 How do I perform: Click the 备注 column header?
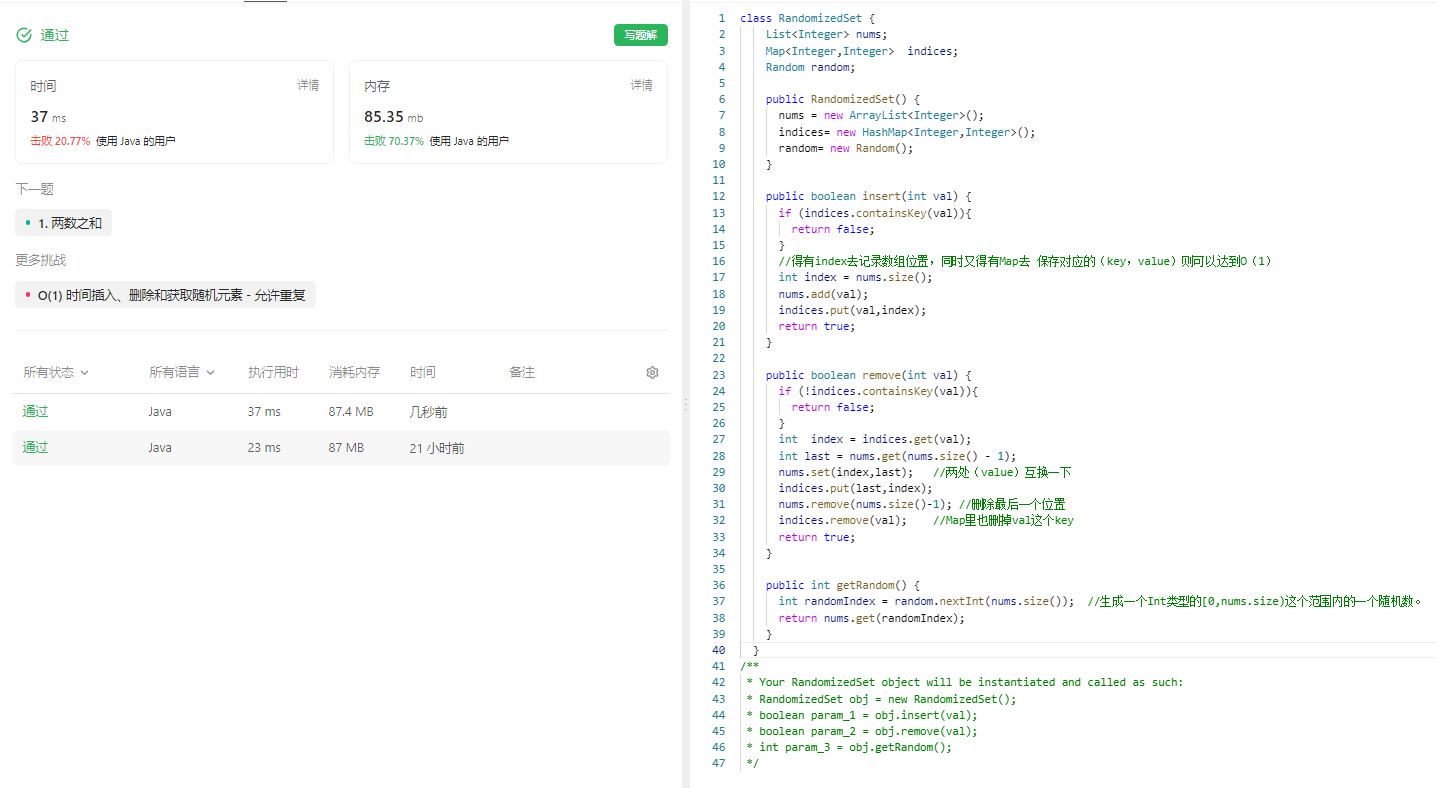pyautogui.click(x=522, y=372)
